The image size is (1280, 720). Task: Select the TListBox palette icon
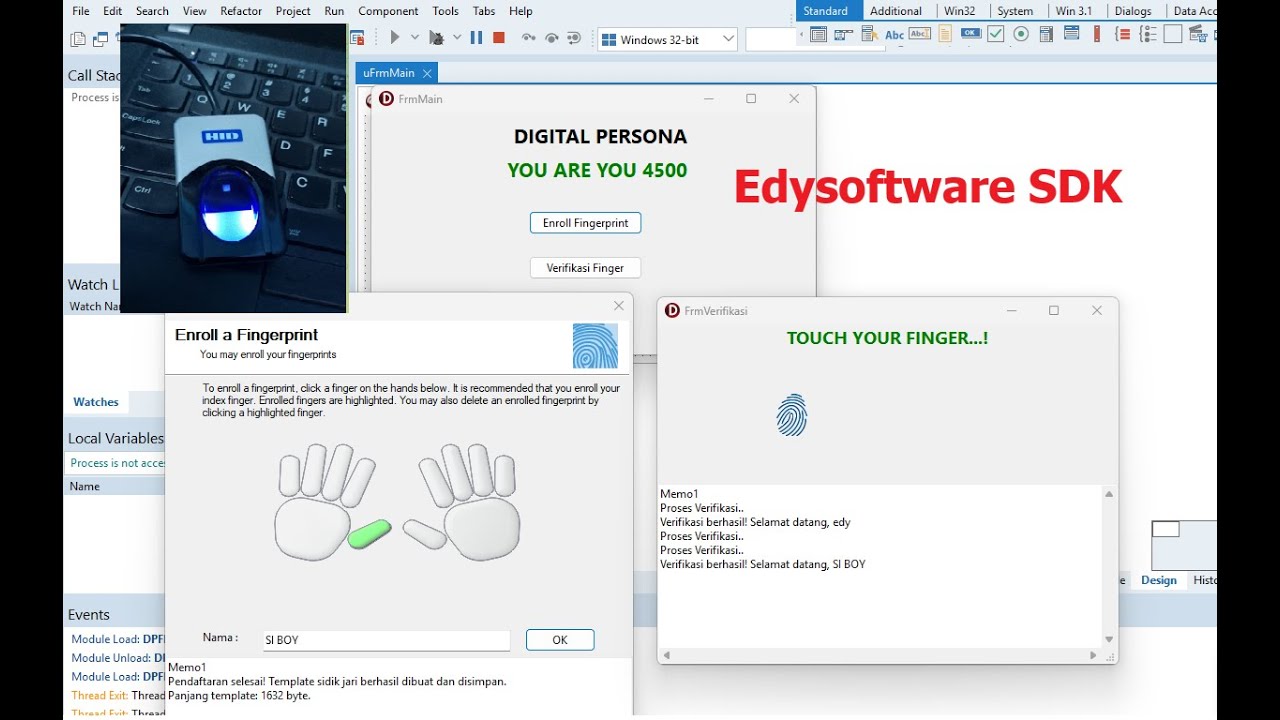(1046, 34)
